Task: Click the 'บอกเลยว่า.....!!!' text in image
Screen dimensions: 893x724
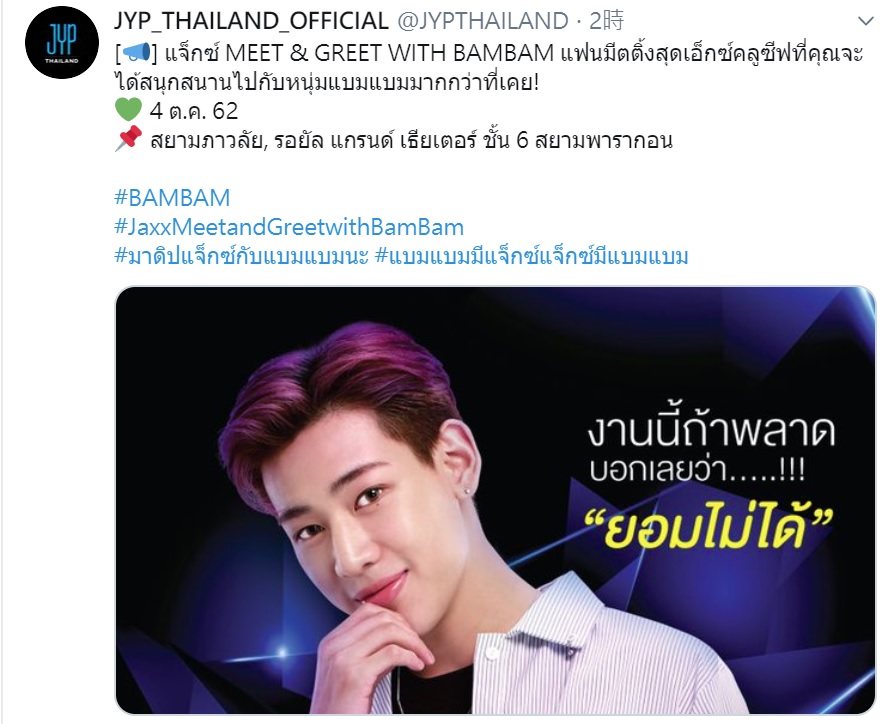Action: coord(697,469)
